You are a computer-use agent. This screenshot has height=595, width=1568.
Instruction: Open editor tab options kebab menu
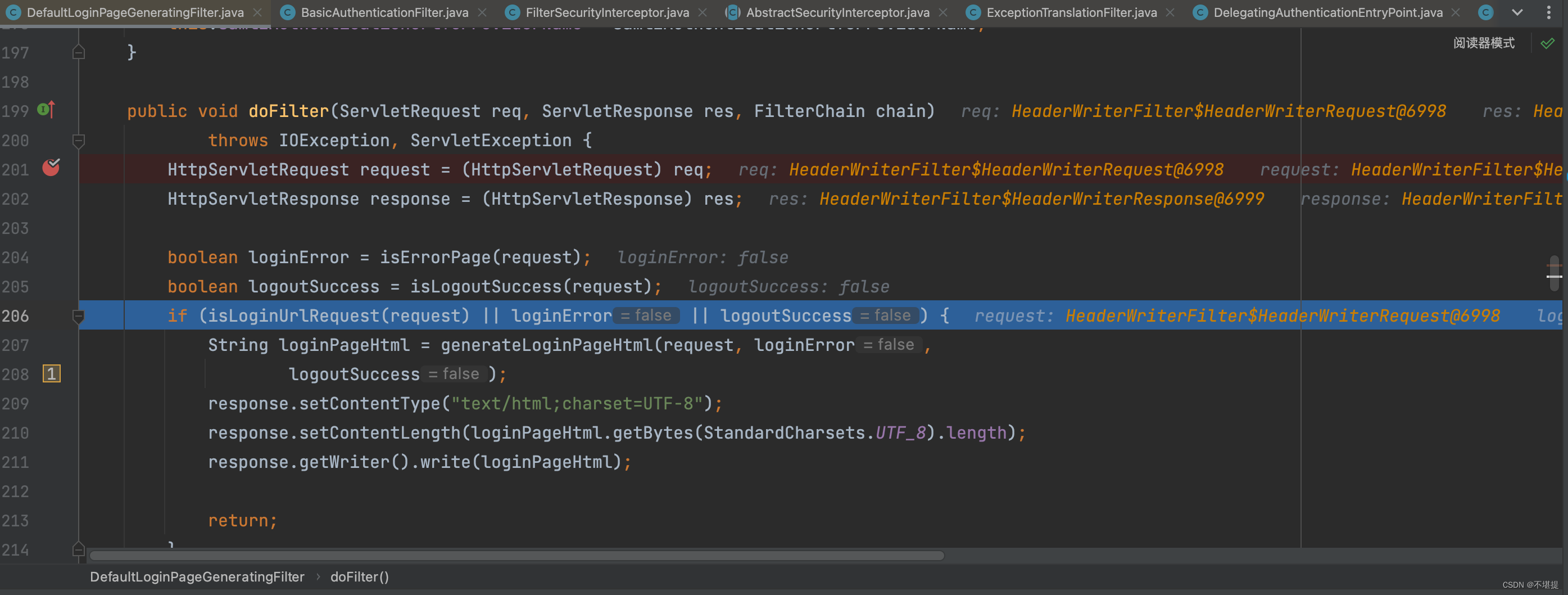(x=1549, y=12)
